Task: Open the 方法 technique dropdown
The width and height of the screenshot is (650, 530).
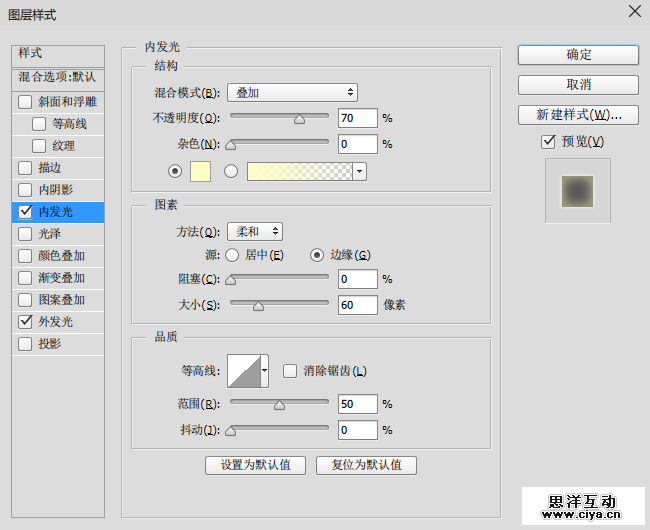Action: click(x=254, y=232)
